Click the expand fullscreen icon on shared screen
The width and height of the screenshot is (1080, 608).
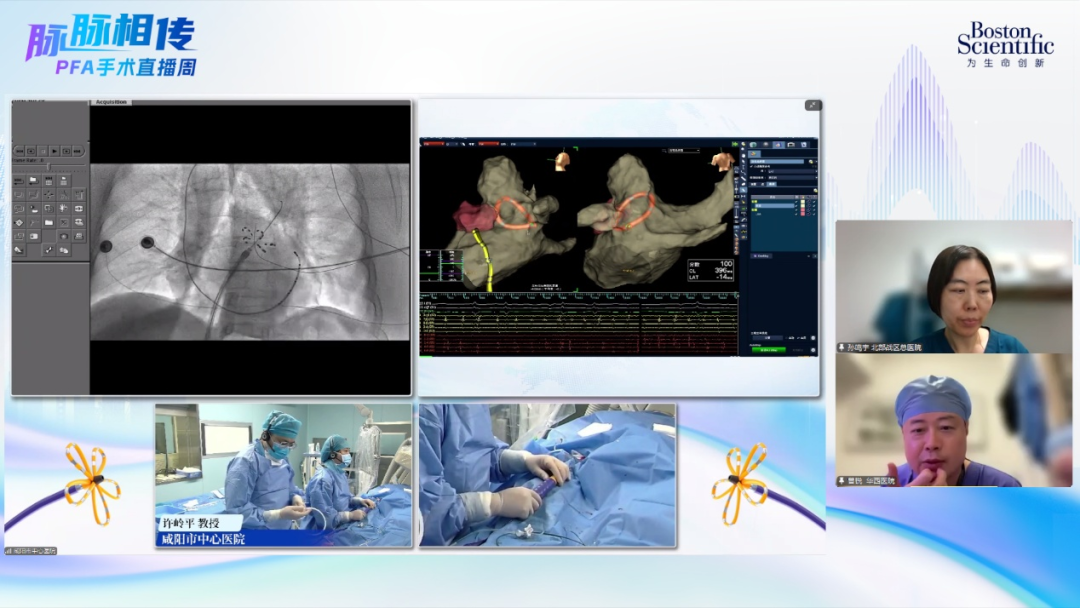point(812,105)
